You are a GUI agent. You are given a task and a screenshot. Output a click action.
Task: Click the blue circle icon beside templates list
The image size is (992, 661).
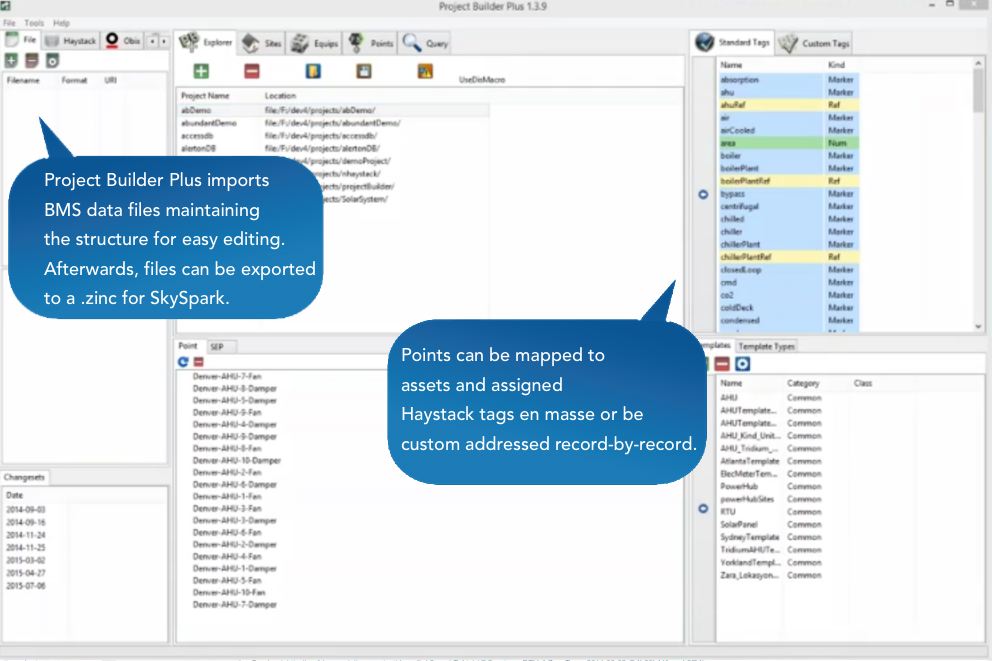[703, 509]
